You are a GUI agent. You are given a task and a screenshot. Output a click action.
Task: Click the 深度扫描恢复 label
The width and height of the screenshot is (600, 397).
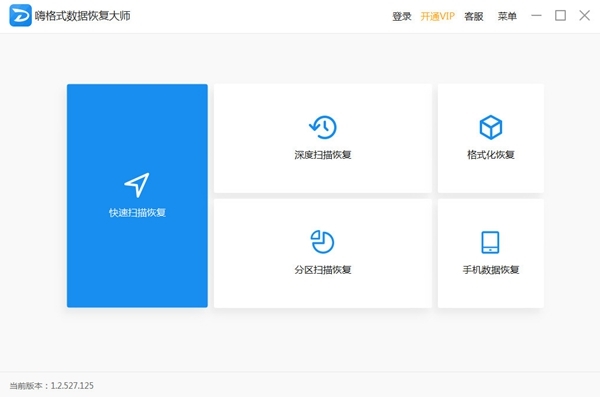(323, 155)
